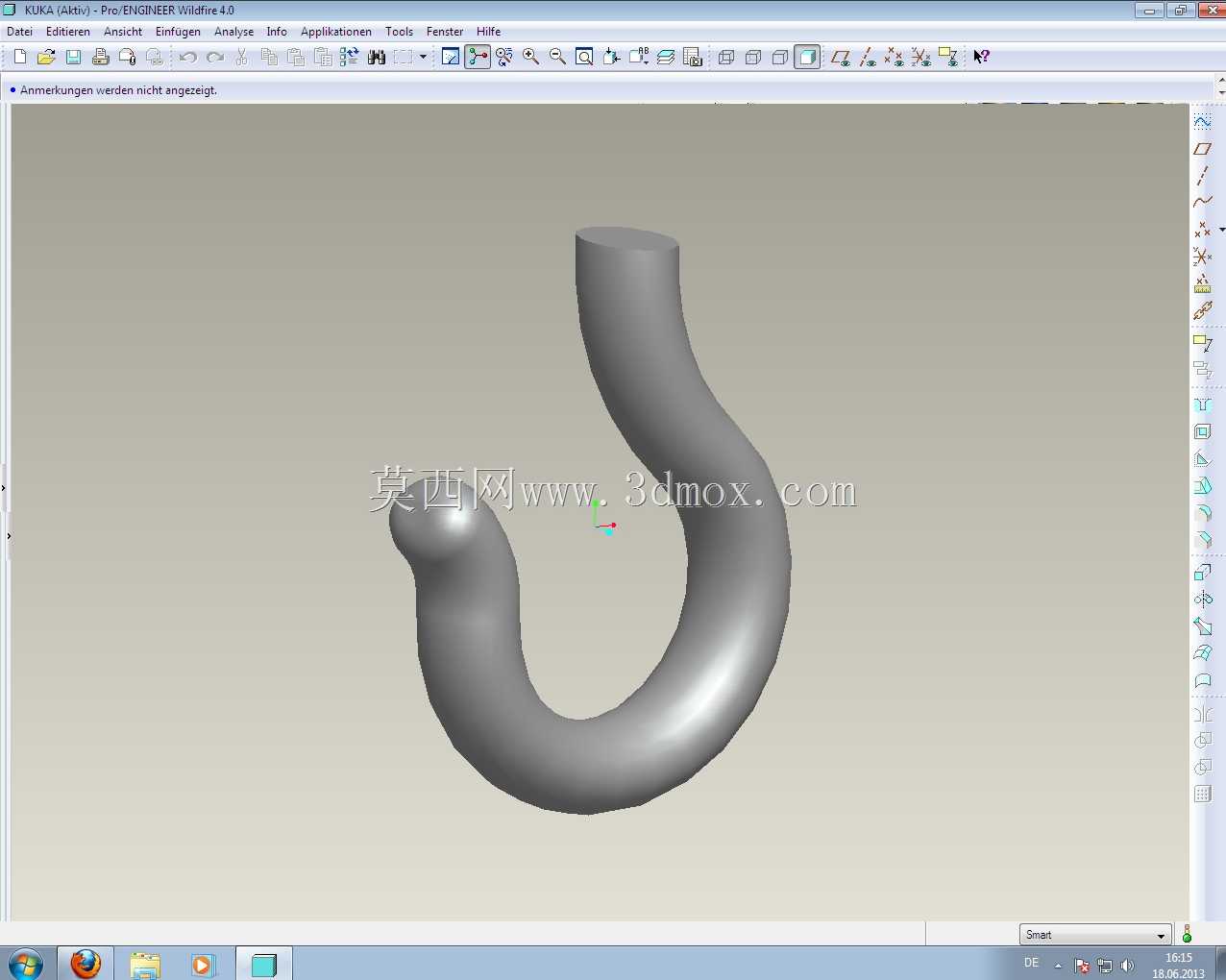
Task: Click the Zoom Out magnifier
Action: (557, 58)
